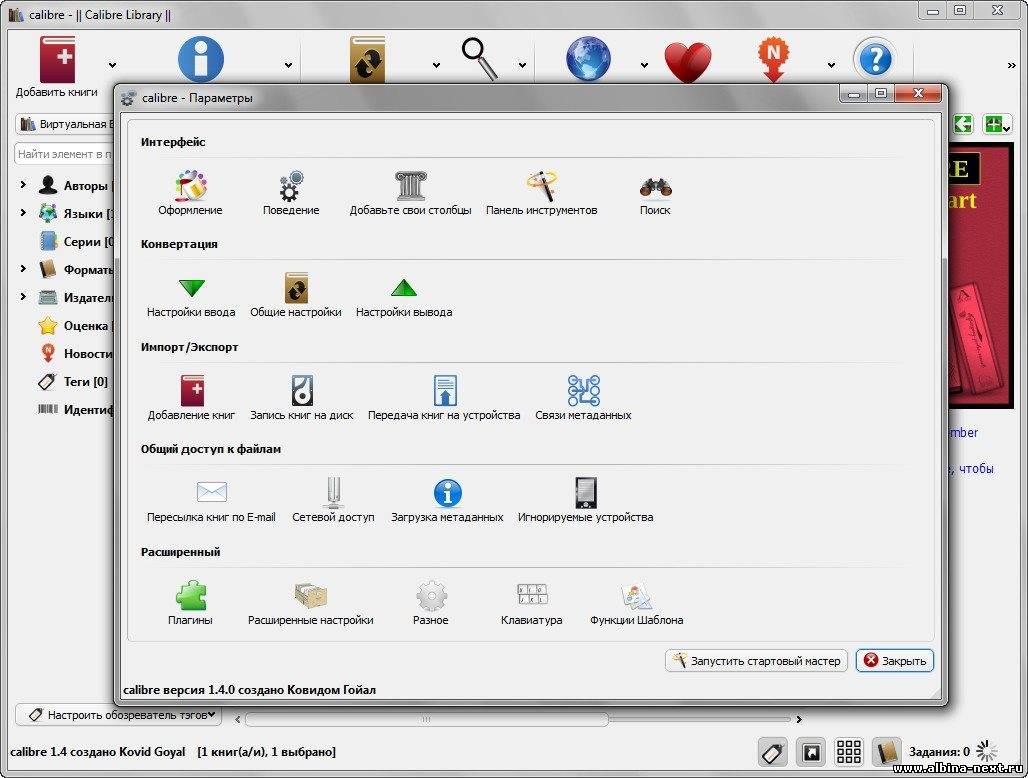The image size is (1028, 778).
Task: Show hidden toolbar items with » chevron
Action: click(1012, 65)
